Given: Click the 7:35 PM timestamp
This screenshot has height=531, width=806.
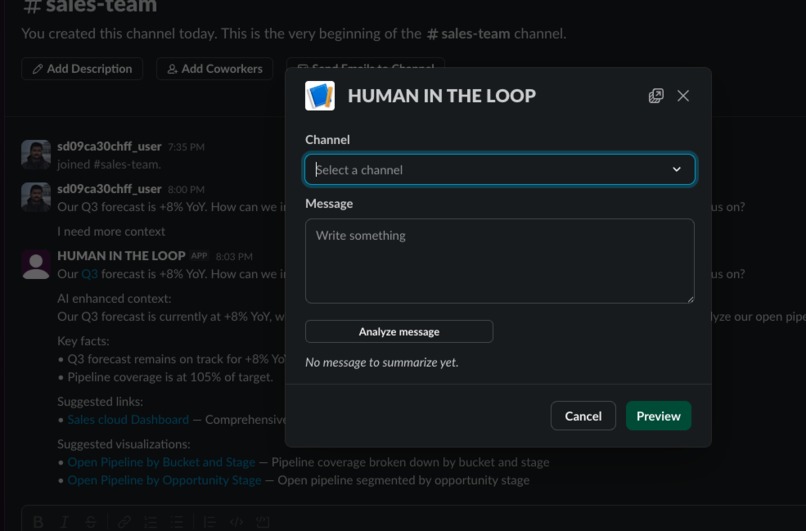Looking at the screenshot, I should click(186, 147).
